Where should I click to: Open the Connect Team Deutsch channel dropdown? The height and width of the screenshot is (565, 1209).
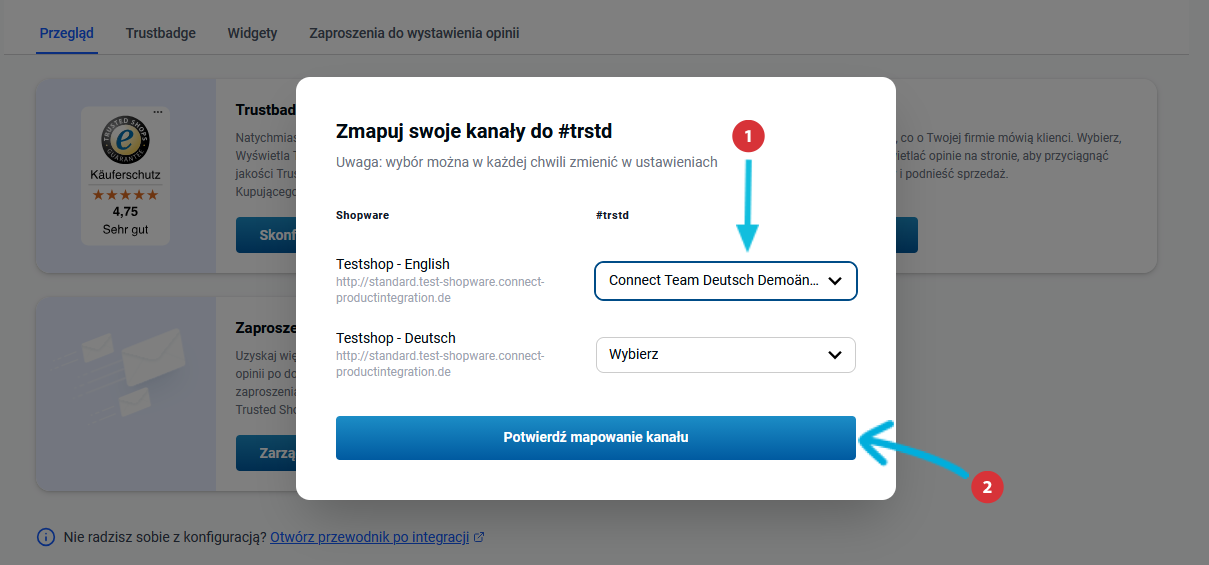tap(726, 281)
